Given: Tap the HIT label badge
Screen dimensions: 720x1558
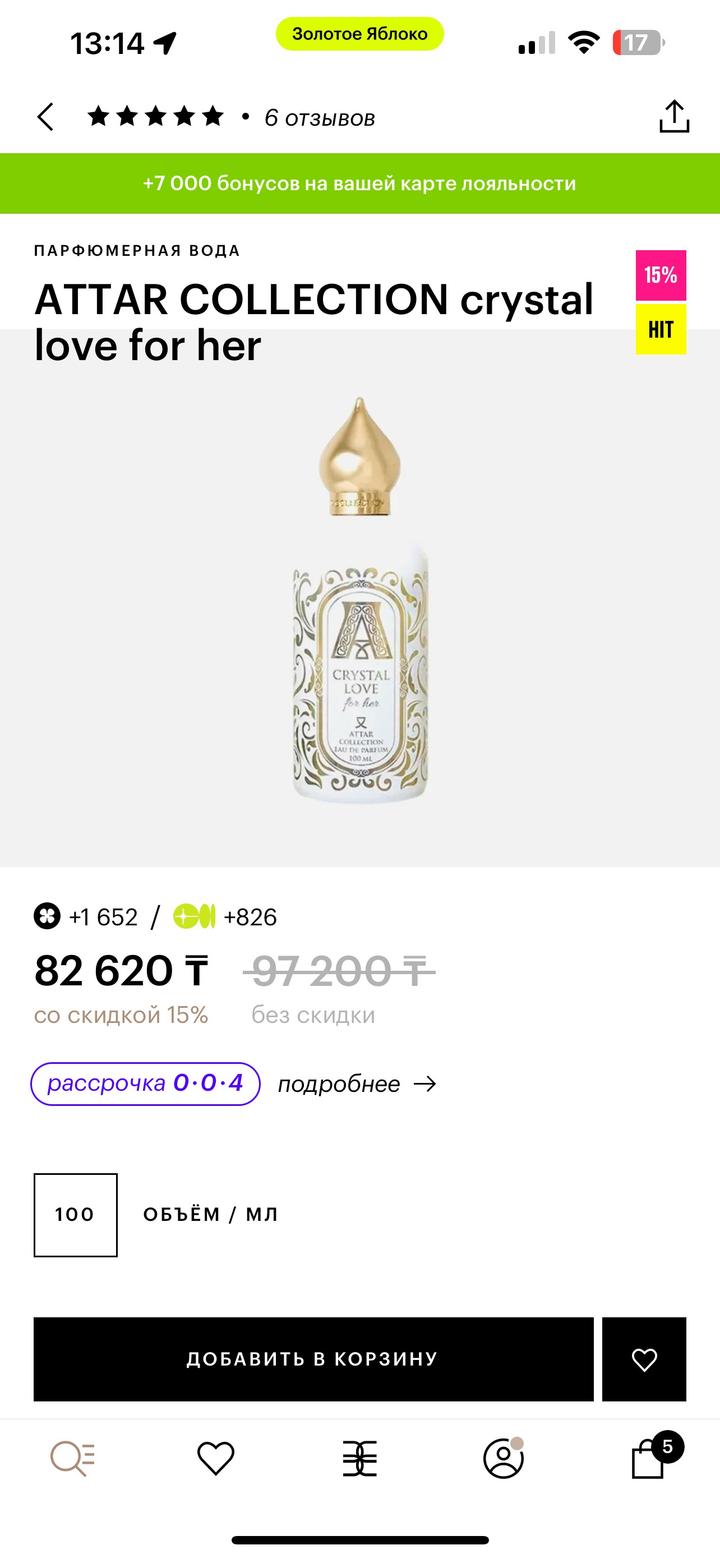Looking at the screenshot, I should pos(661,329).
